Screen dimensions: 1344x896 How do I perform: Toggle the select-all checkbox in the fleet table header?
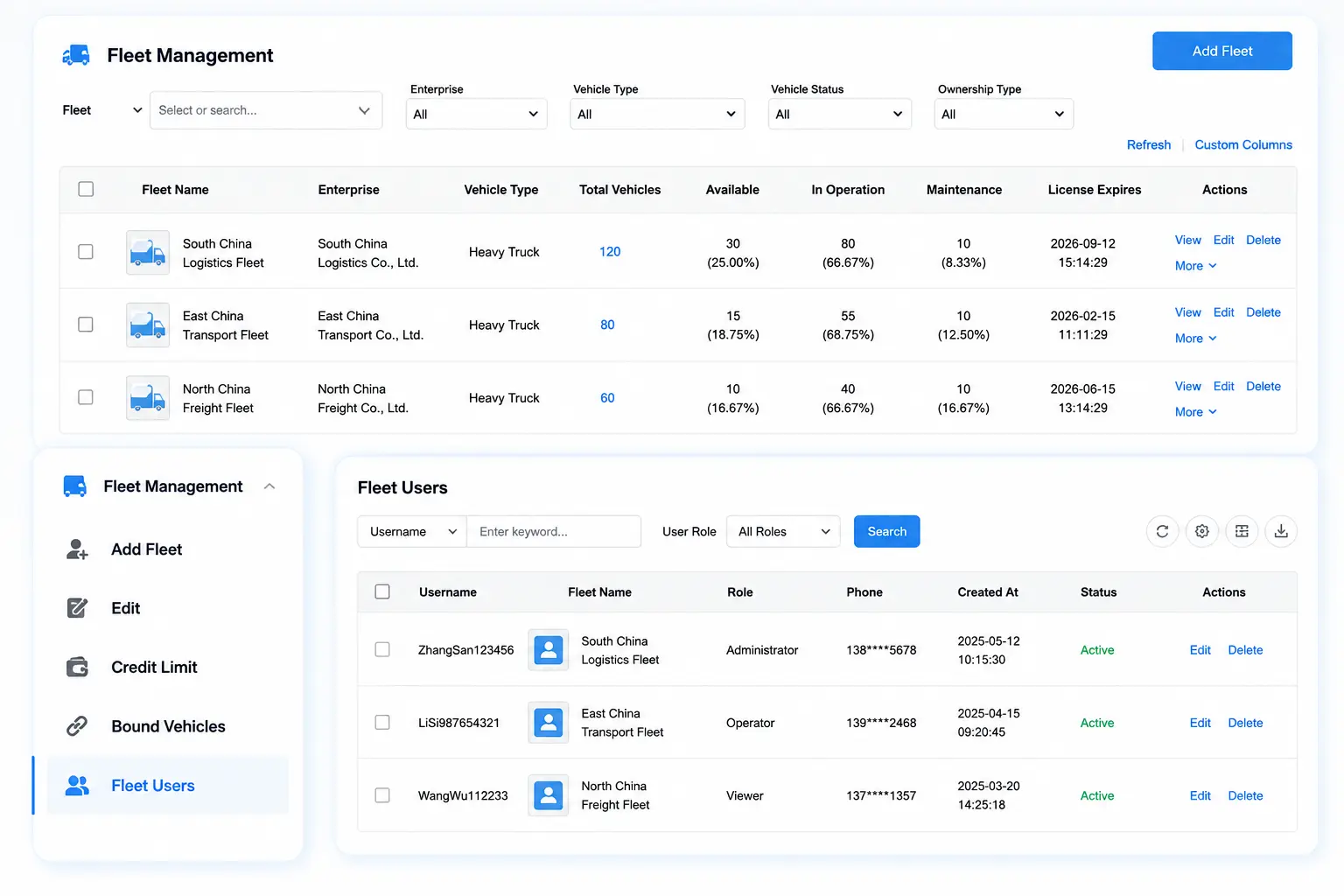(86, 189)
